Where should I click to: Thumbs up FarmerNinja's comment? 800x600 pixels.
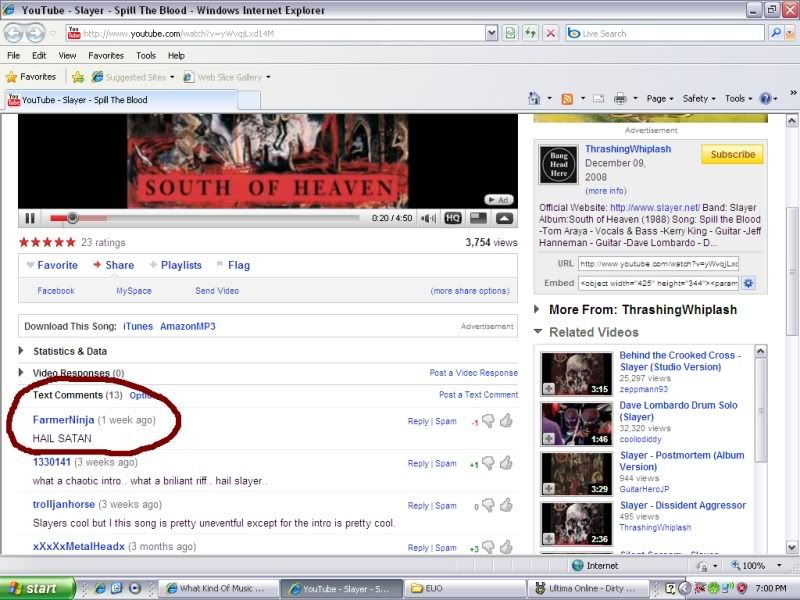pyautogui.click(x=506, y=421)
